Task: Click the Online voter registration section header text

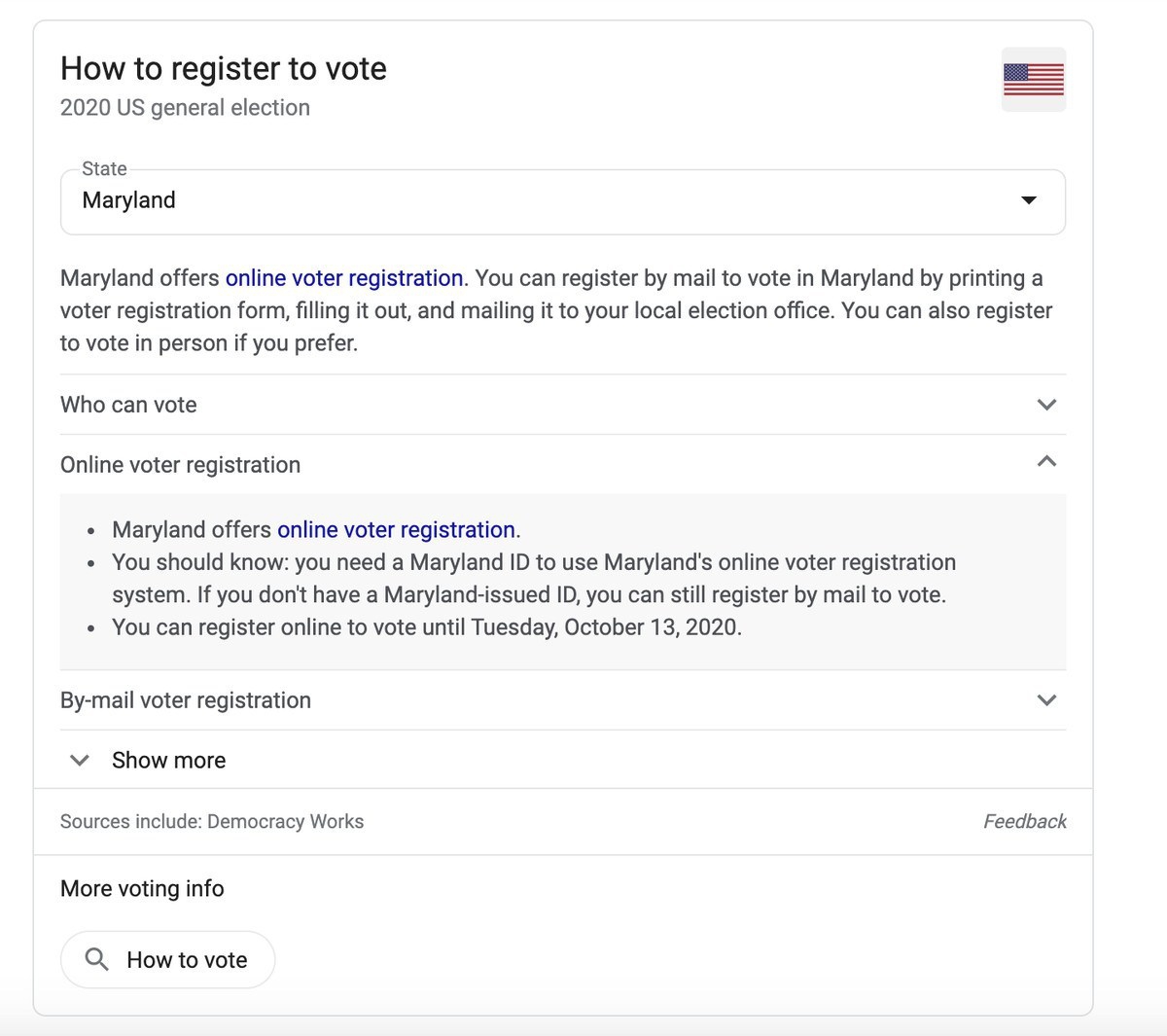Action: coord(180,465)
